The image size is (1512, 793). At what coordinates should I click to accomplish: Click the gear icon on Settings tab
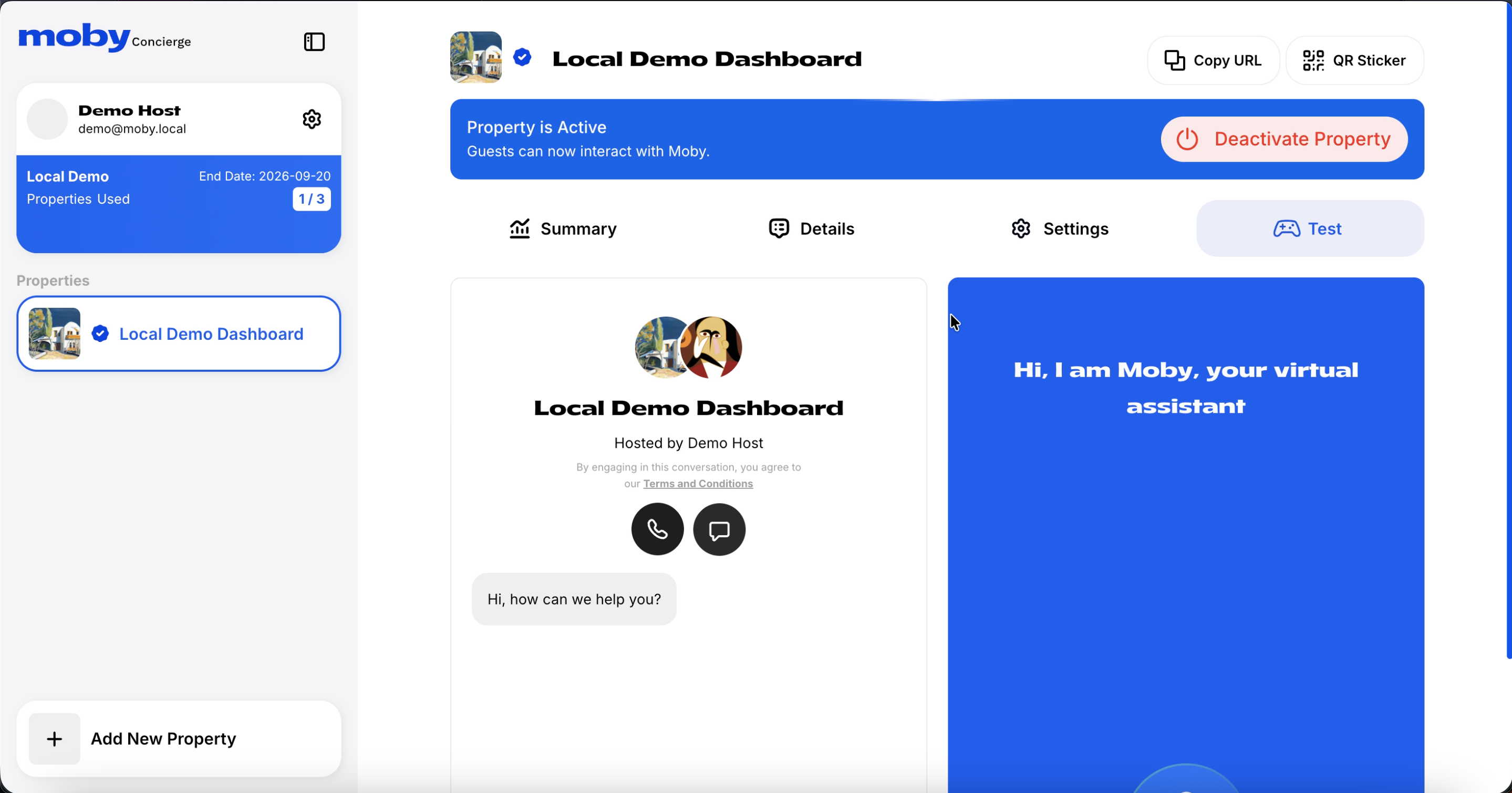click(1021, 229)
